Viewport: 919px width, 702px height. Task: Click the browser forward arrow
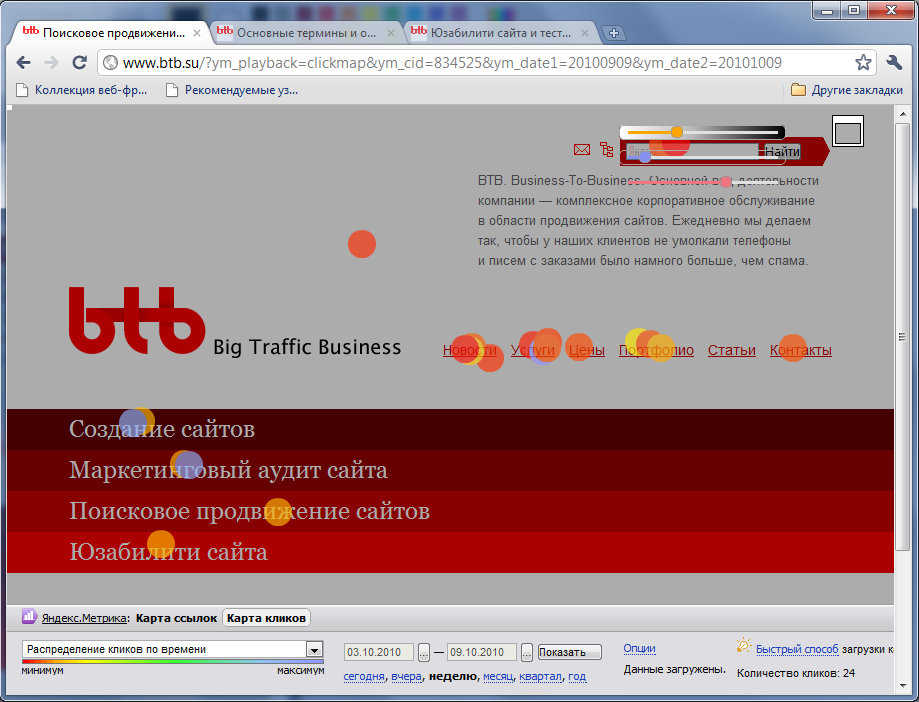coord(52,62)
